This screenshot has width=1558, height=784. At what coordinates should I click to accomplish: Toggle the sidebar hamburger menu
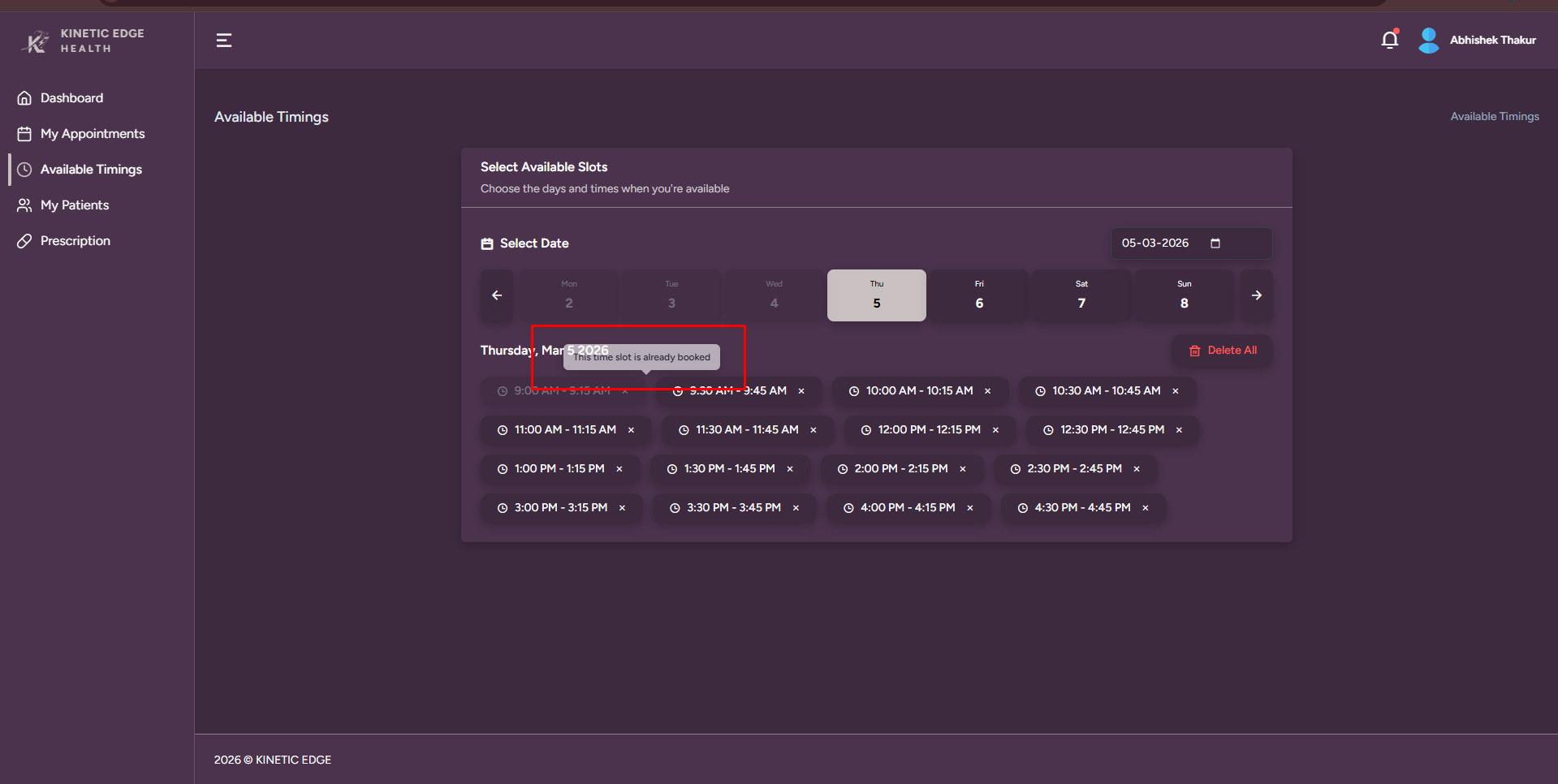coord(224,41)
